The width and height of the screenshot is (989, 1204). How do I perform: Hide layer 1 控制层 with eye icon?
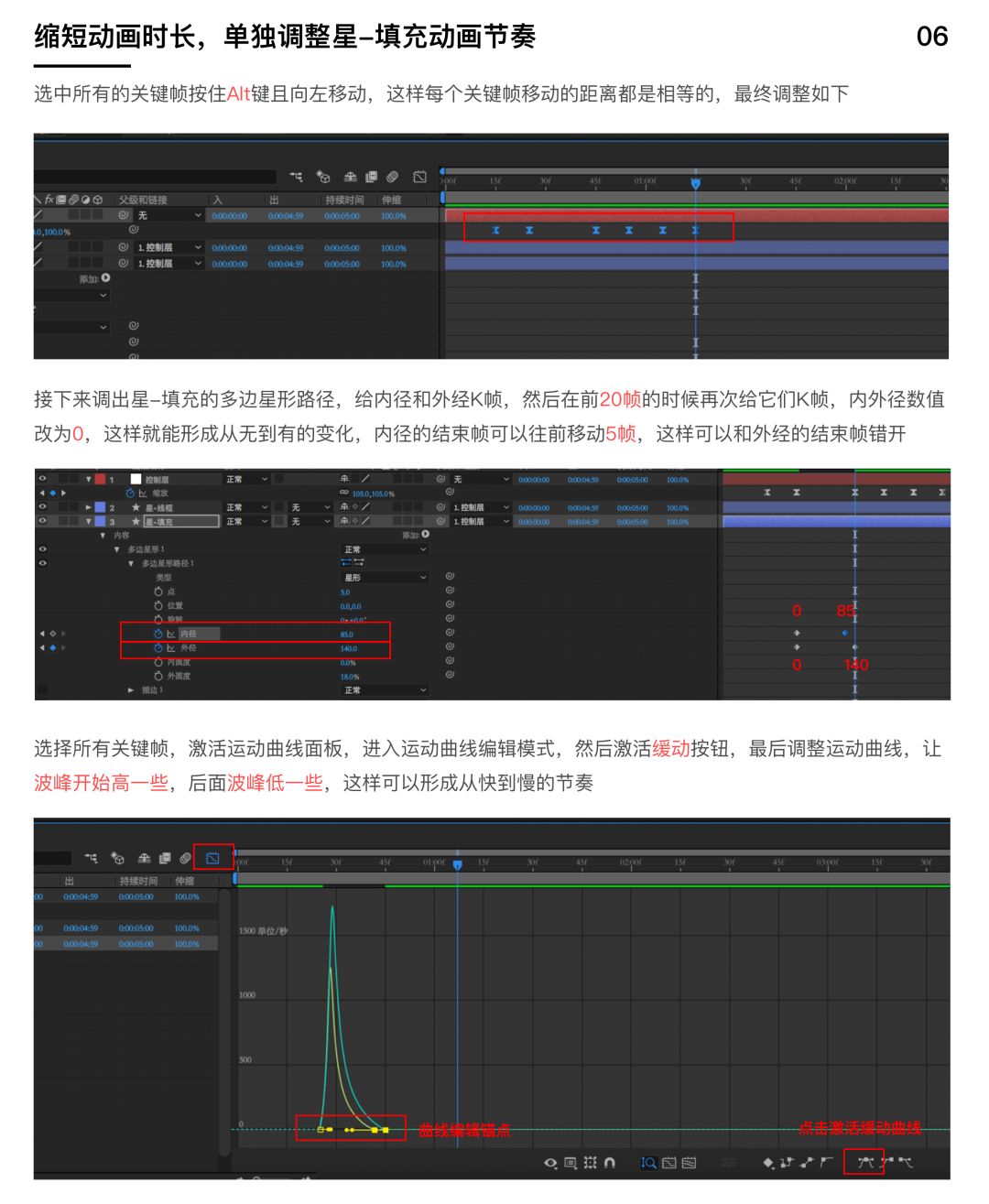click(42, 479)
